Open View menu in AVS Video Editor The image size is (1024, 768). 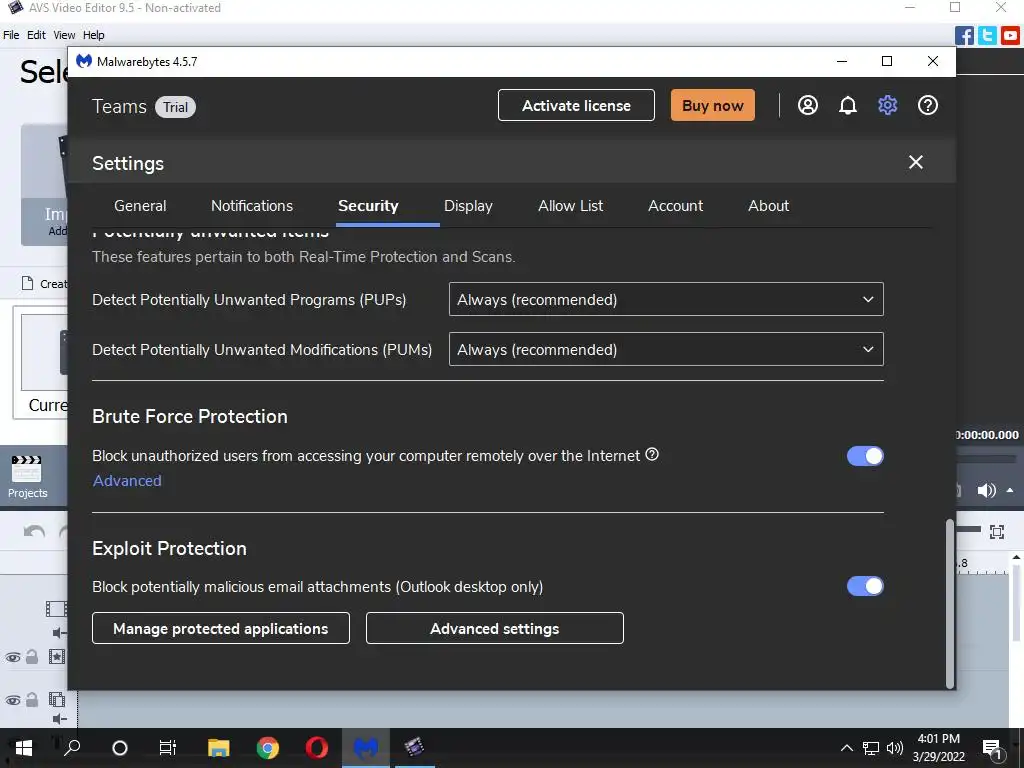click(64, 35)
